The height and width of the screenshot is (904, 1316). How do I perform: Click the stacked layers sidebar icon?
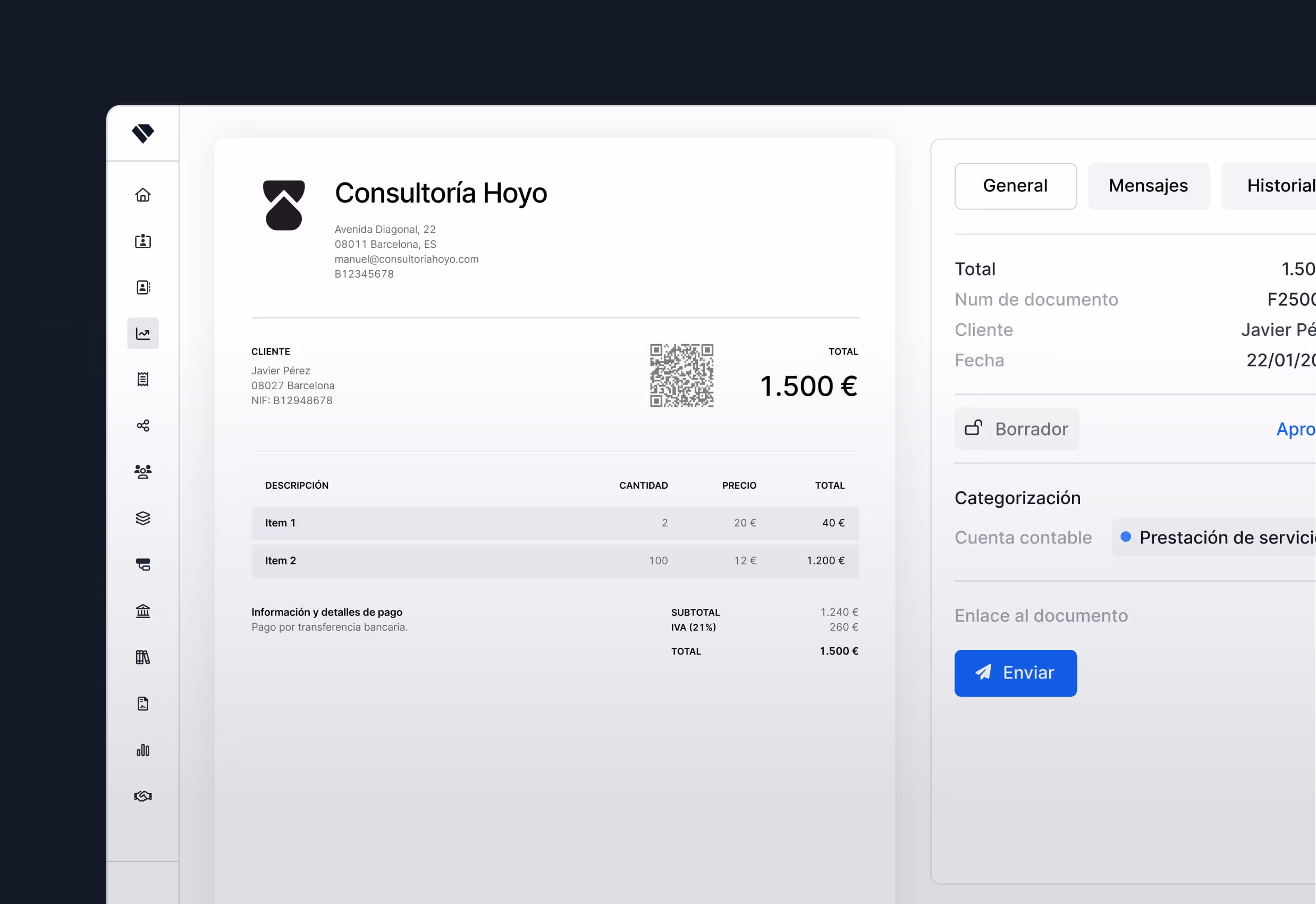142,518
